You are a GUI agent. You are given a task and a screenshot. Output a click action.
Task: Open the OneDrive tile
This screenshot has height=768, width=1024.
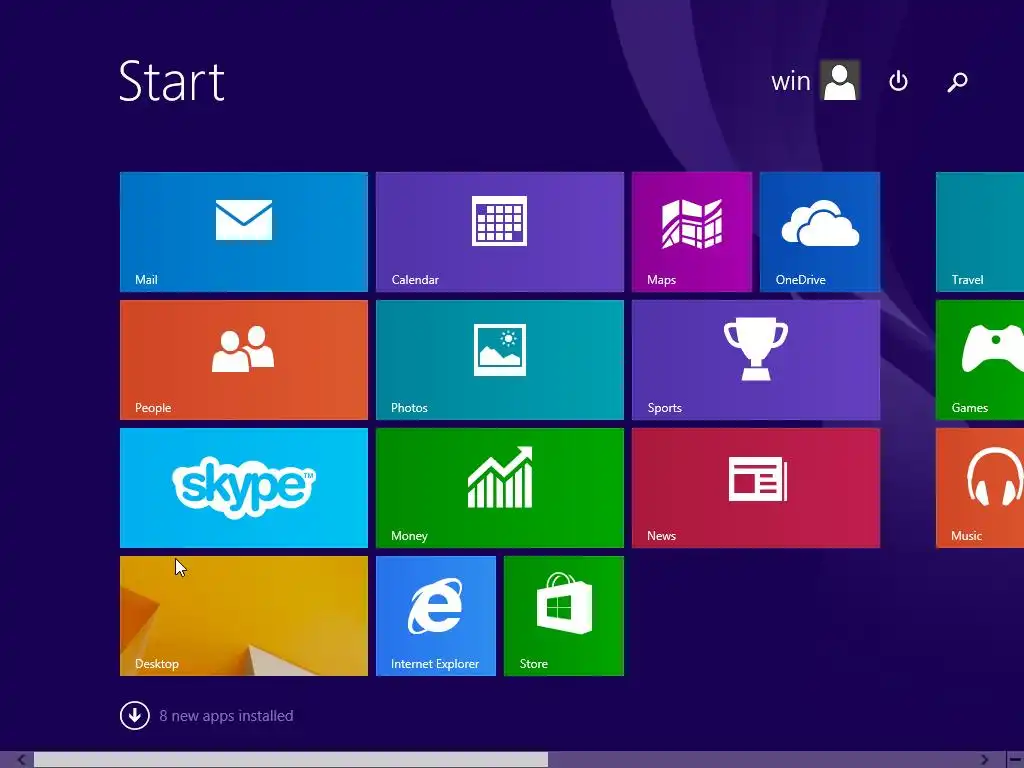(x=820, y=232)
